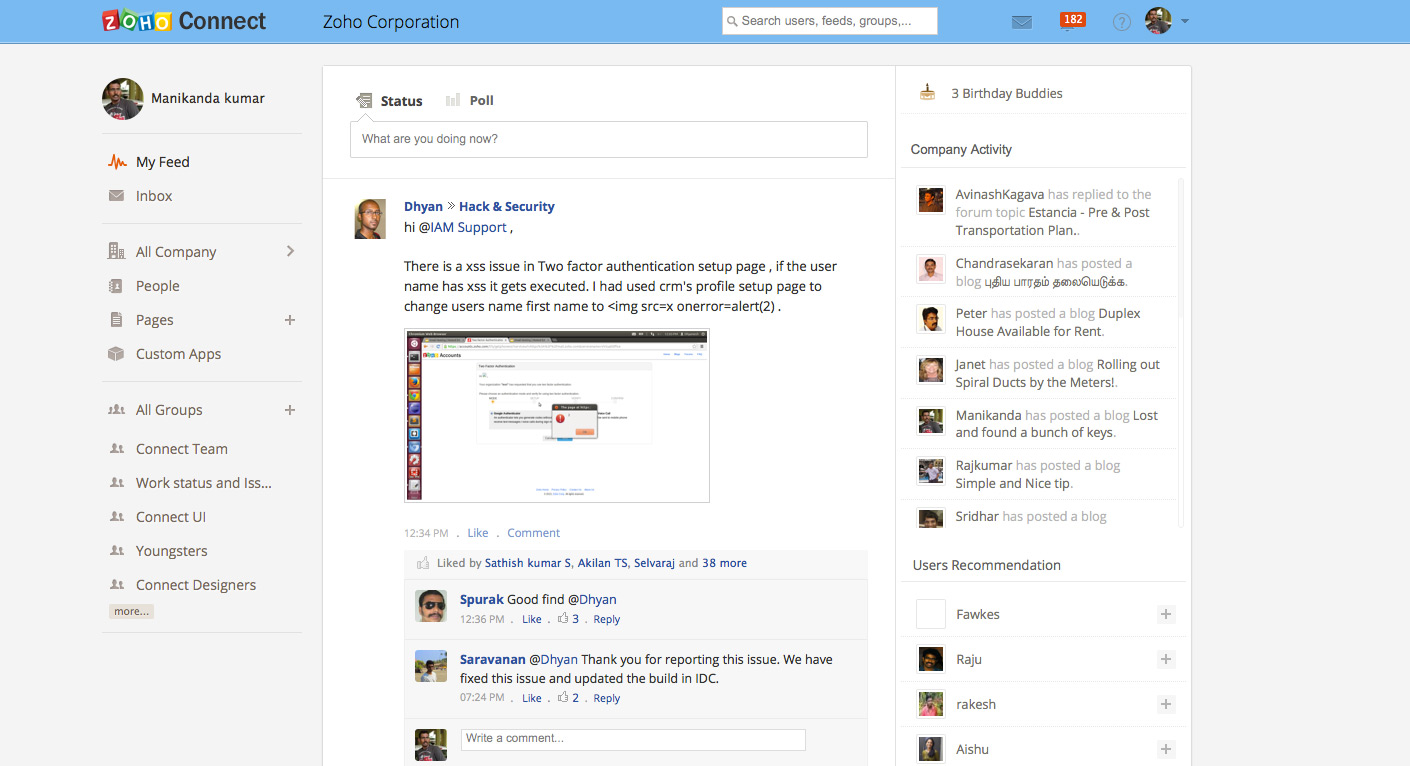1410x766 pixels.
Task: Switch to the Status tab
Action: (390, 101)
